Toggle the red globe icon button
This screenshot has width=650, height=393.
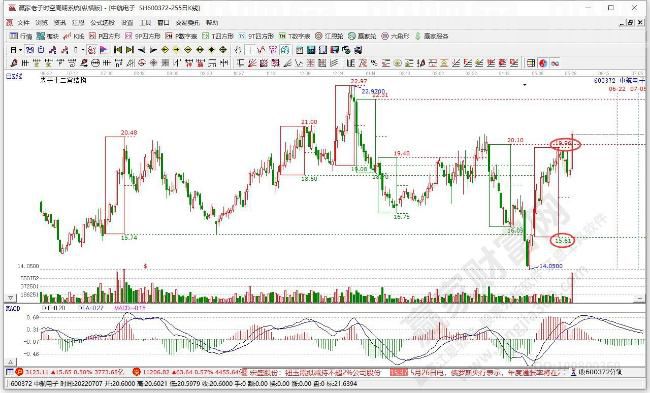point(543,63)
